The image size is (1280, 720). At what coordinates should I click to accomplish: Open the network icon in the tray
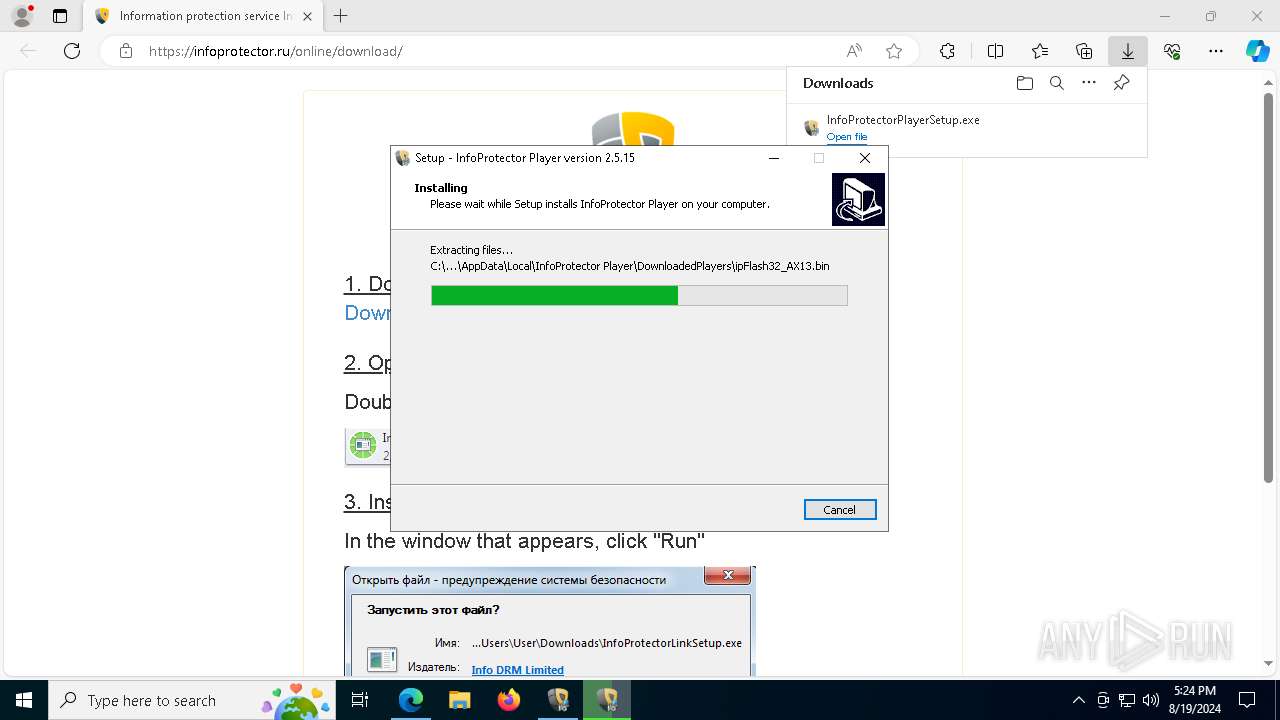click(1127, 700)
